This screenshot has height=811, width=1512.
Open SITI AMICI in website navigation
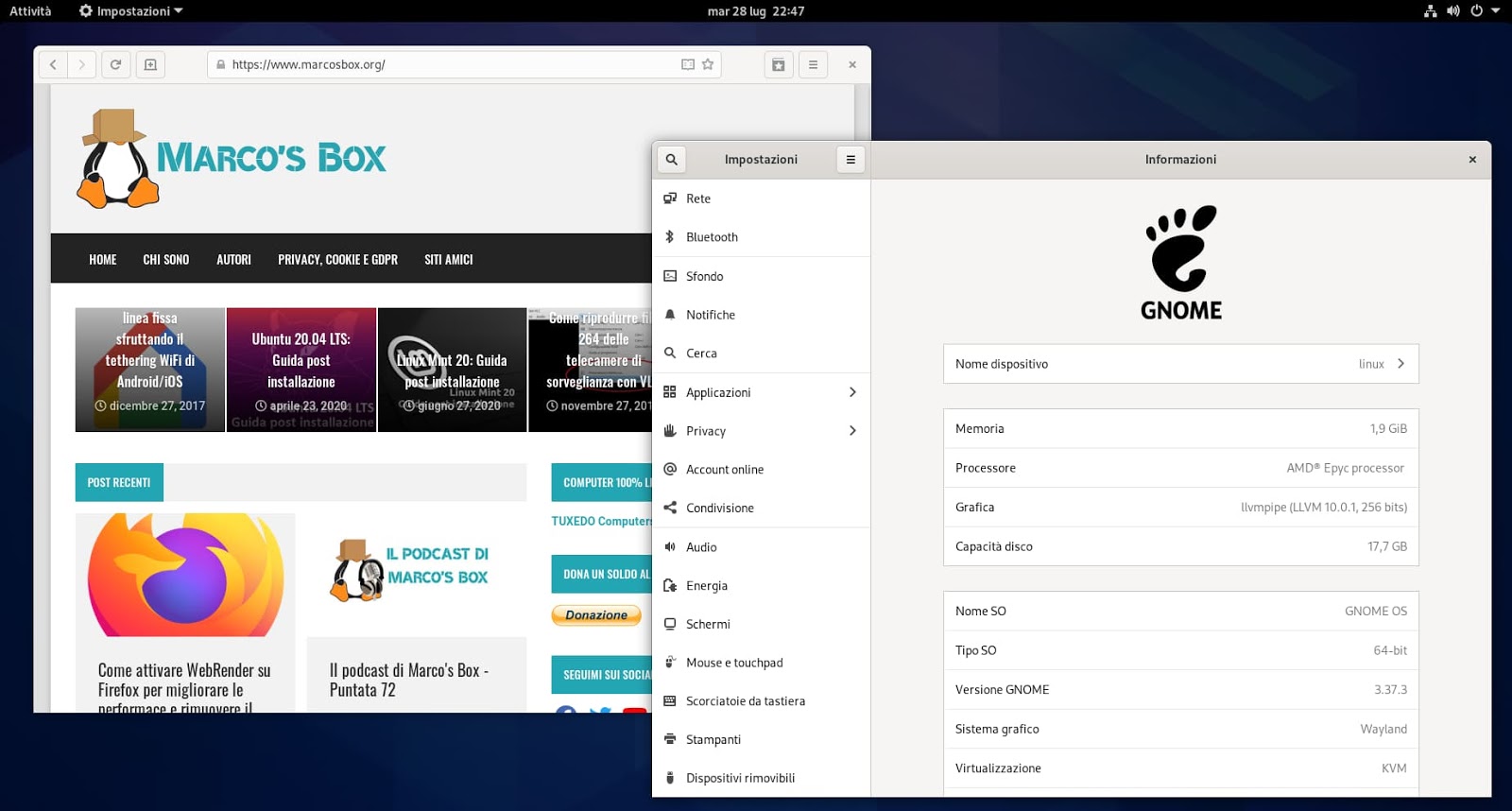click(x=449, y=259)
